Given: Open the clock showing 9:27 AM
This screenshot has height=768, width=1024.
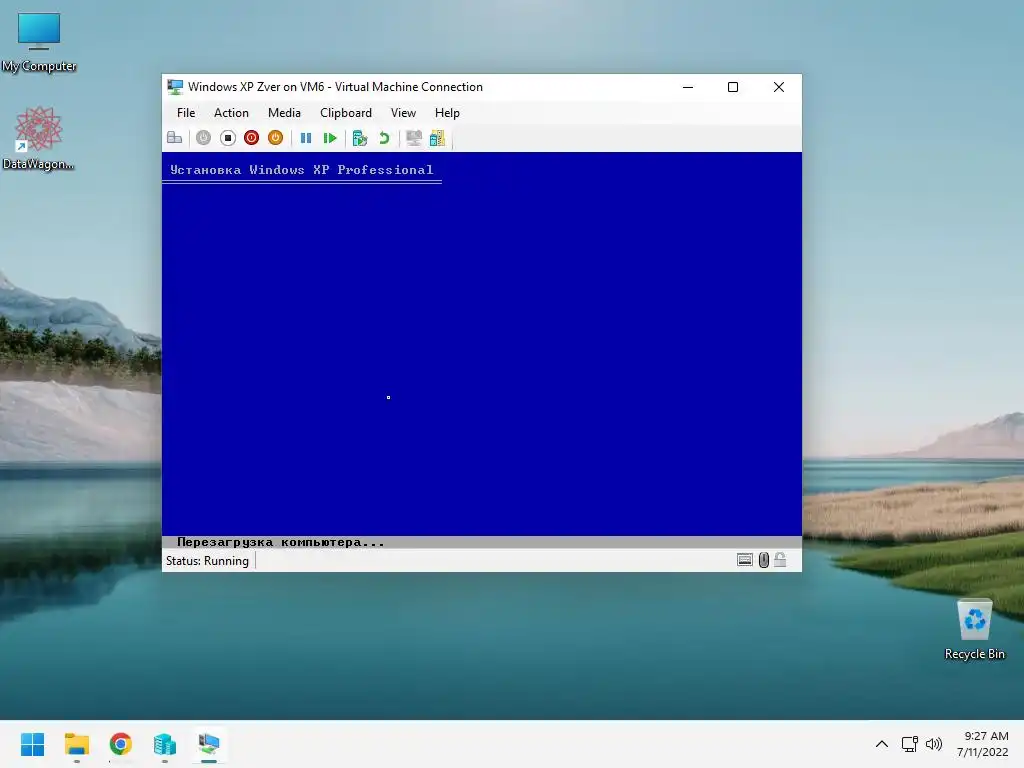Looking at the screenshot, I should pyautogui.click(x=983, y=744).
